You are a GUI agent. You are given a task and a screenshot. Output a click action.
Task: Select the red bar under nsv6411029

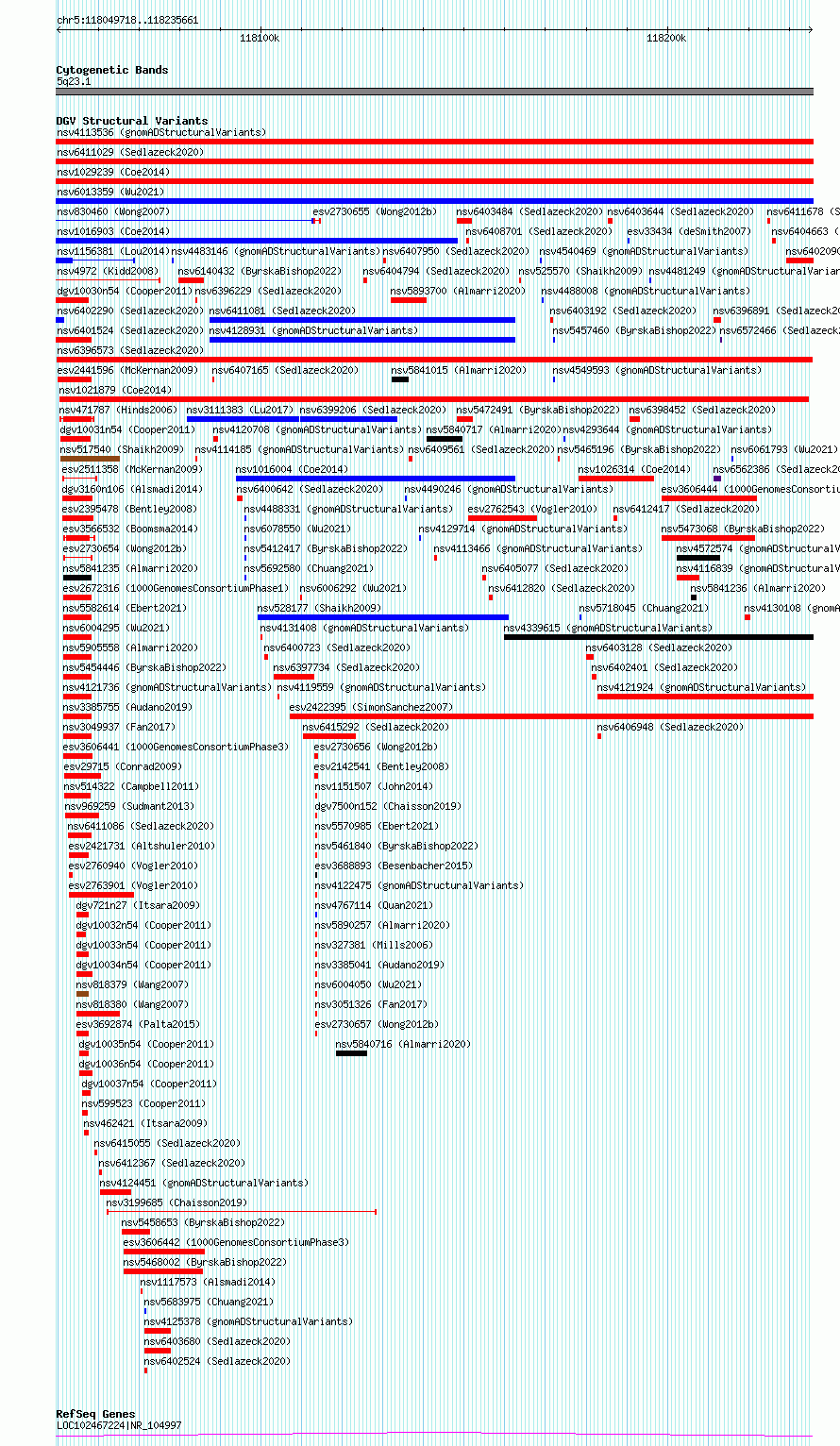435,161
